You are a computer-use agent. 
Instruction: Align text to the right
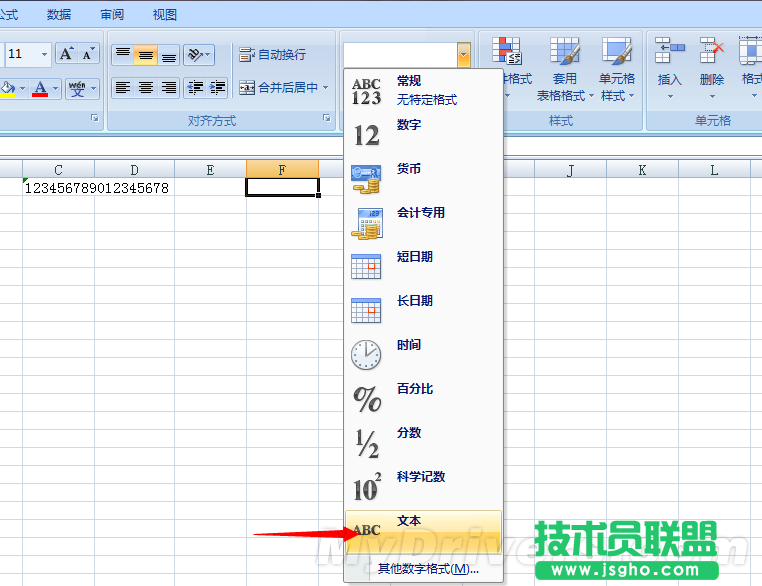[169, 87]
